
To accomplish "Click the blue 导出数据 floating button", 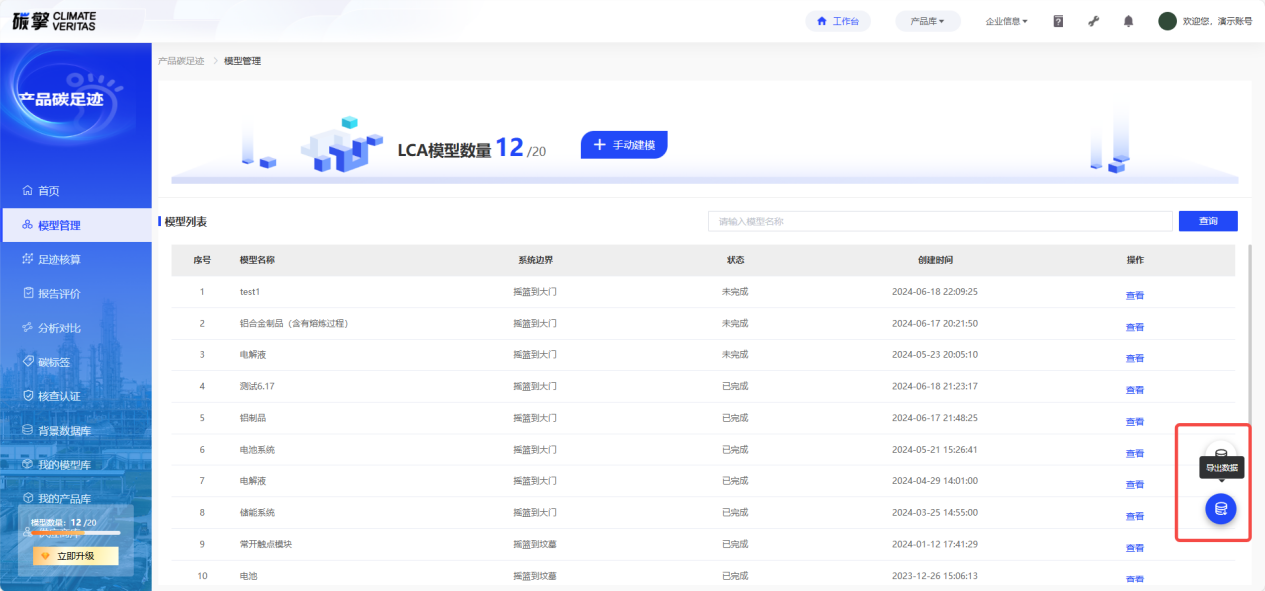I will 1220,509.
